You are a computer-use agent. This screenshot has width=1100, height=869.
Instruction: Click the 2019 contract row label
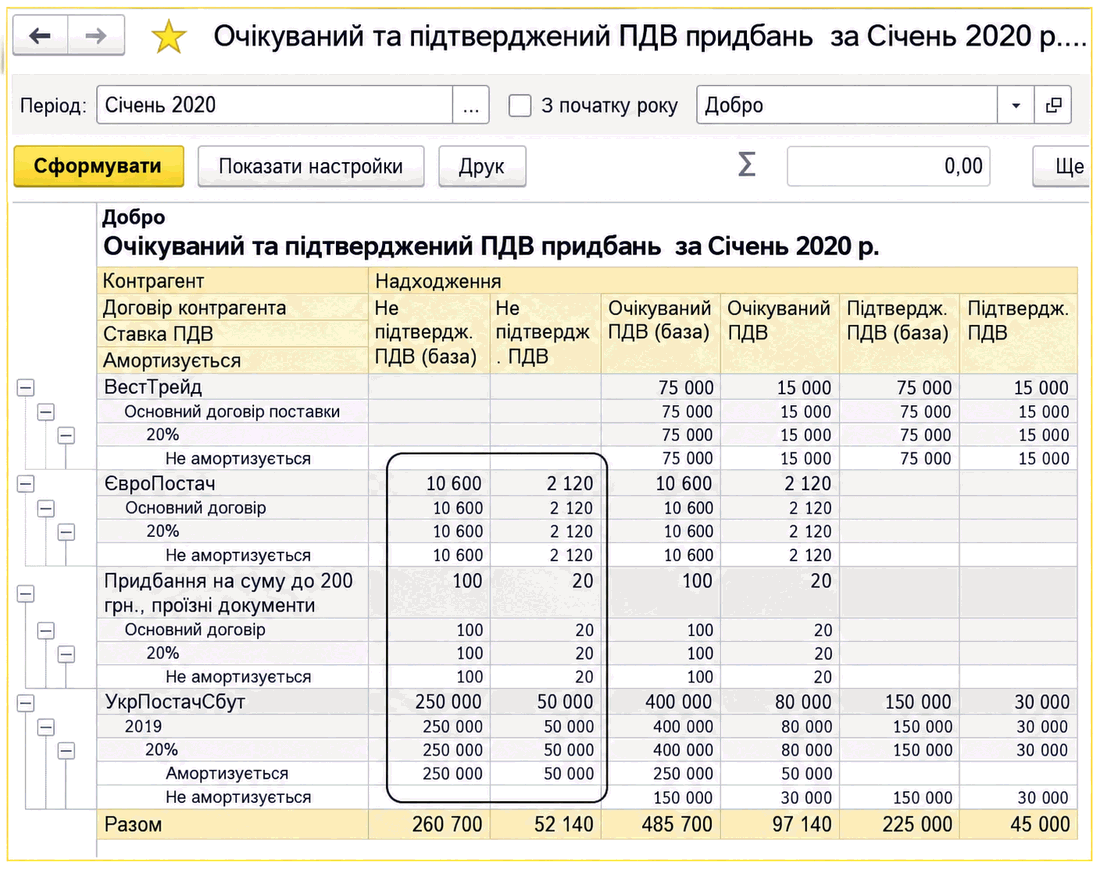[143, 727]
